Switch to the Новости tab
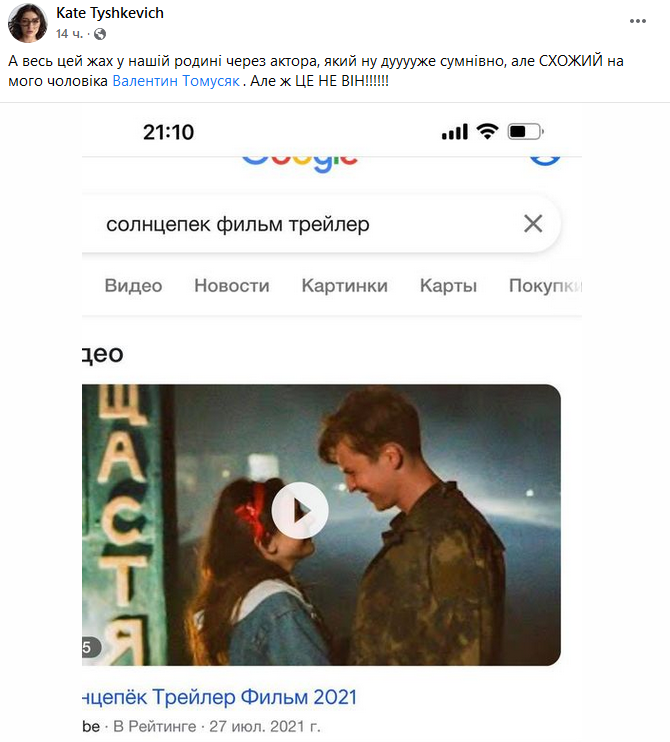This screenshot has width=670, height=742. (232, 285)
